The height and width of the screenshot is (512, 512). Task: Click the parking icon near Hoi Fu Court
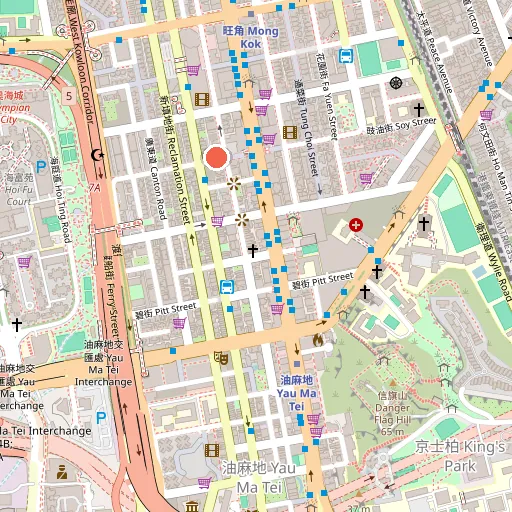tap(41, 167)
